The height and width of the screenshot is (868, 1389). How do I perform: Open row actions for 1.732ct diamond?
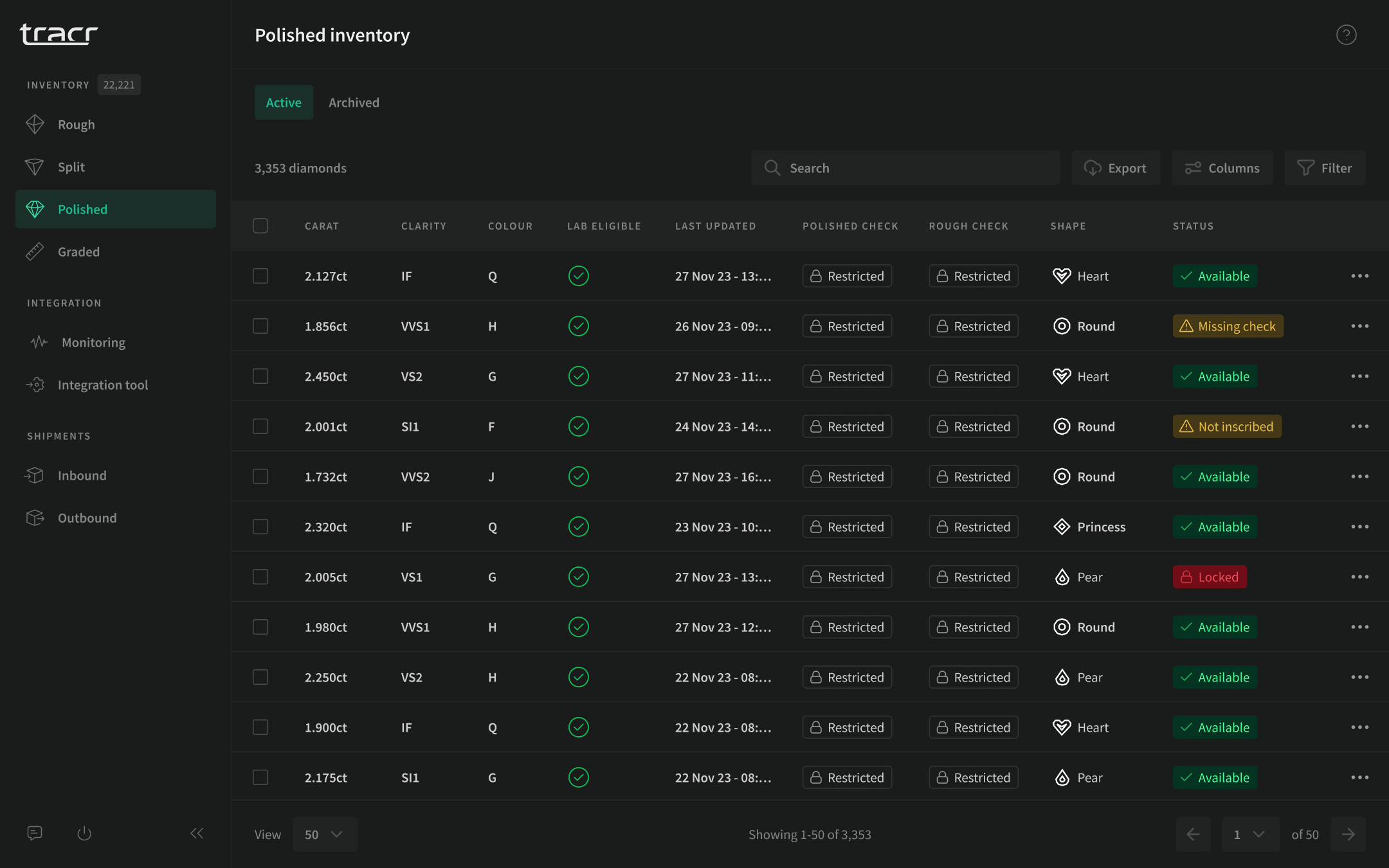tap(1359, 476)
